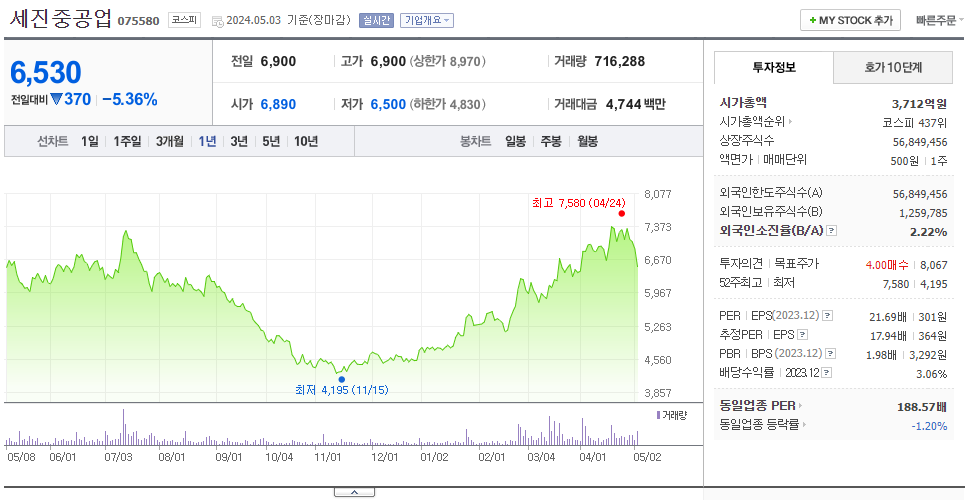Viewport: 968px width, 500px height.
Task: Switch to the 투자정보 tab
Action: click(x=774, y=67)
